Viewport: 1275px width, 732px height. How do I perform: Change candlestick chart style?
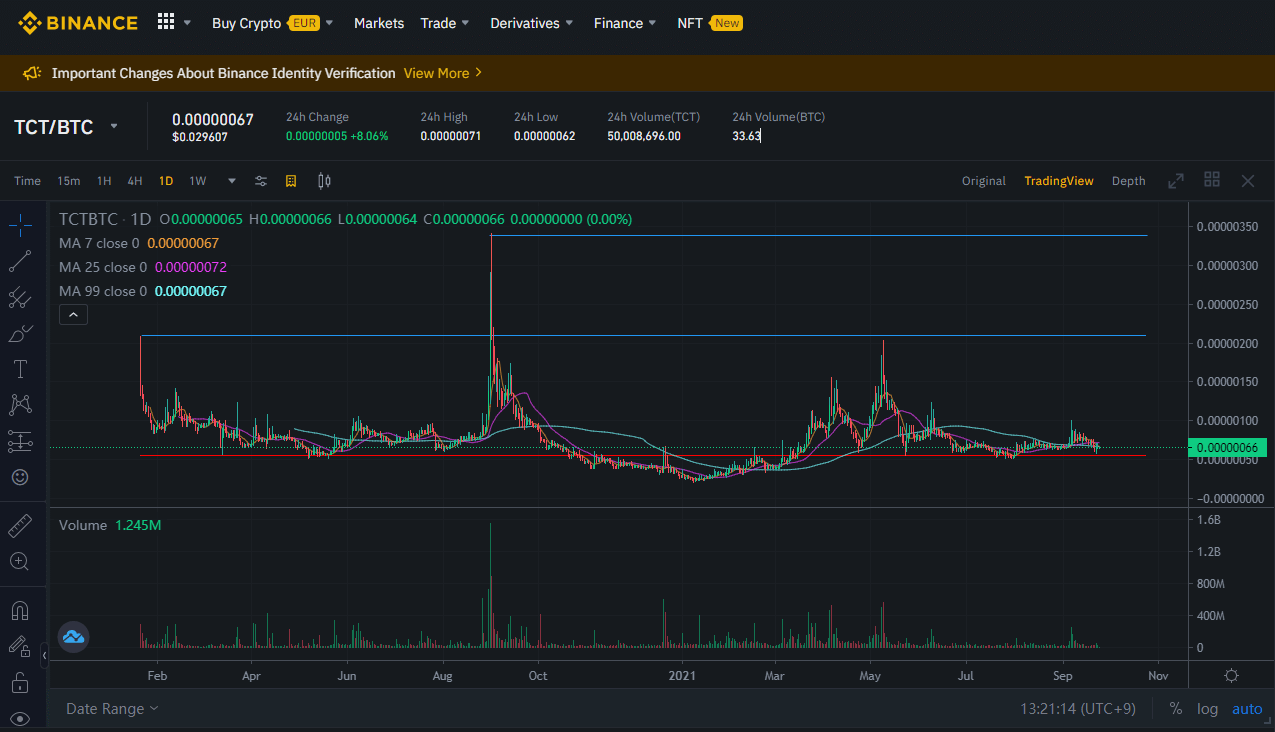click(324, 181)
